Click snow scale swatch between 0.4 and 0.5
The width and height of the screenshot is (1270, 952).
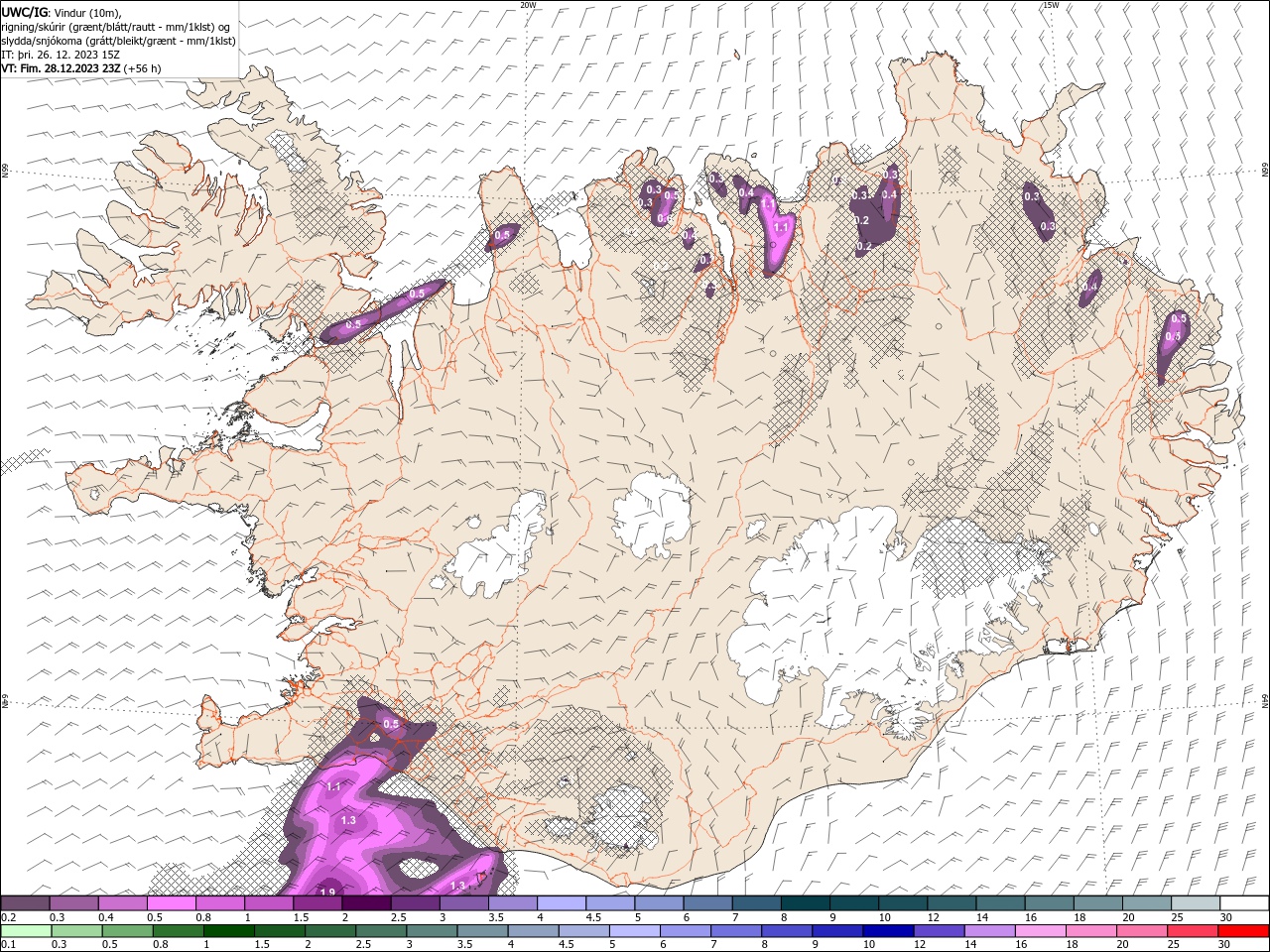(x=122, y=903)
